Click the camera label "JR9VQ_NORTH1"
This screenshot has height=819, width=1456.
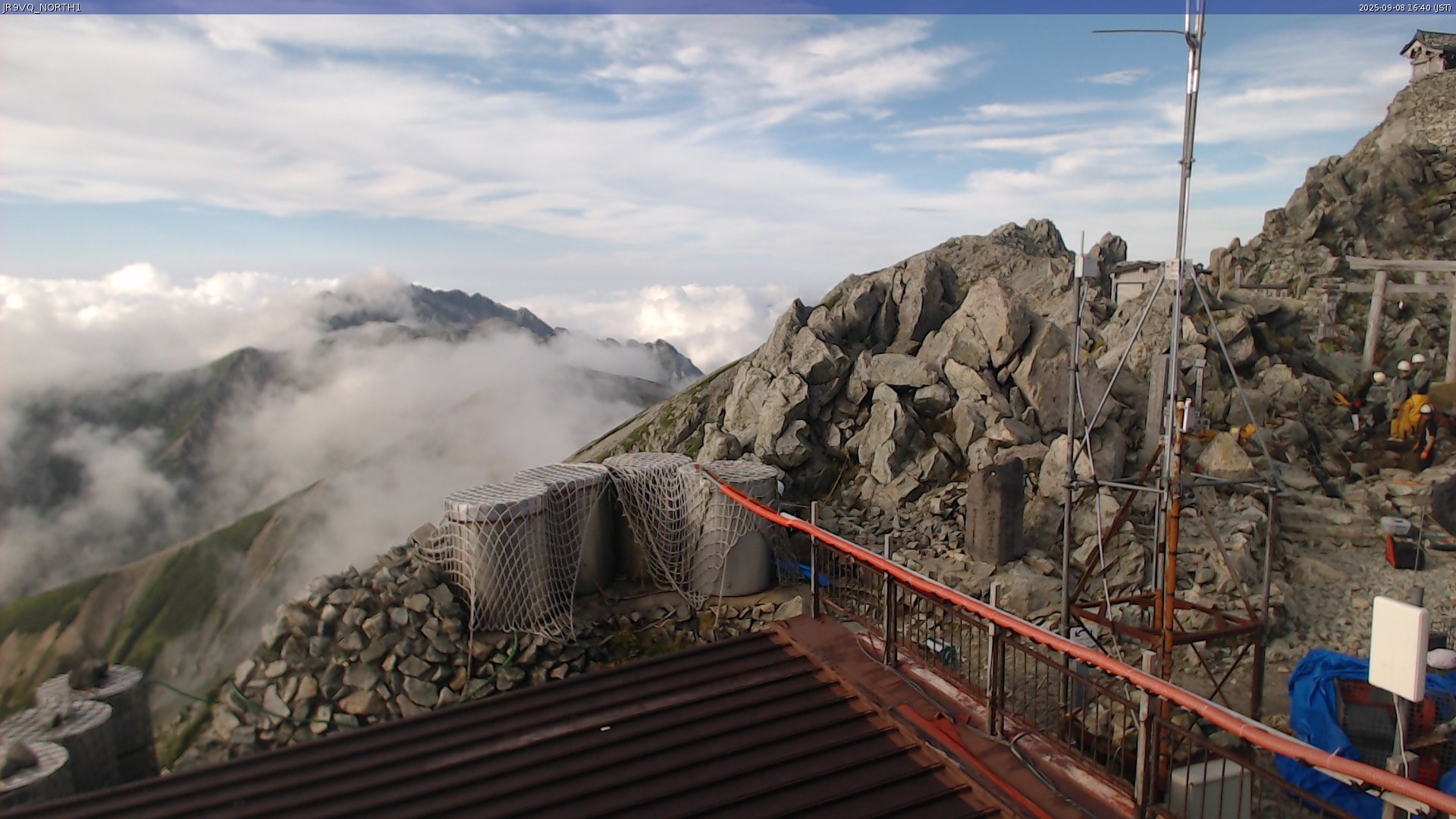pyautogui.click(x=42, y=8)
